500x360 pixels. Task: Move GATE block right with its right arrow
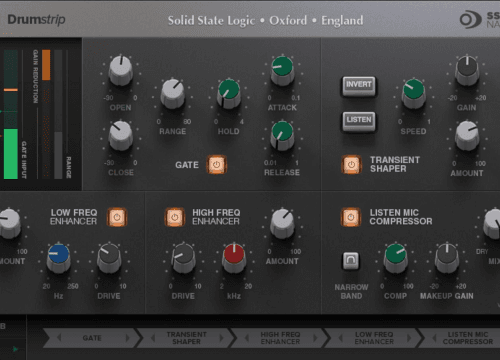click(x=127, y=338)
